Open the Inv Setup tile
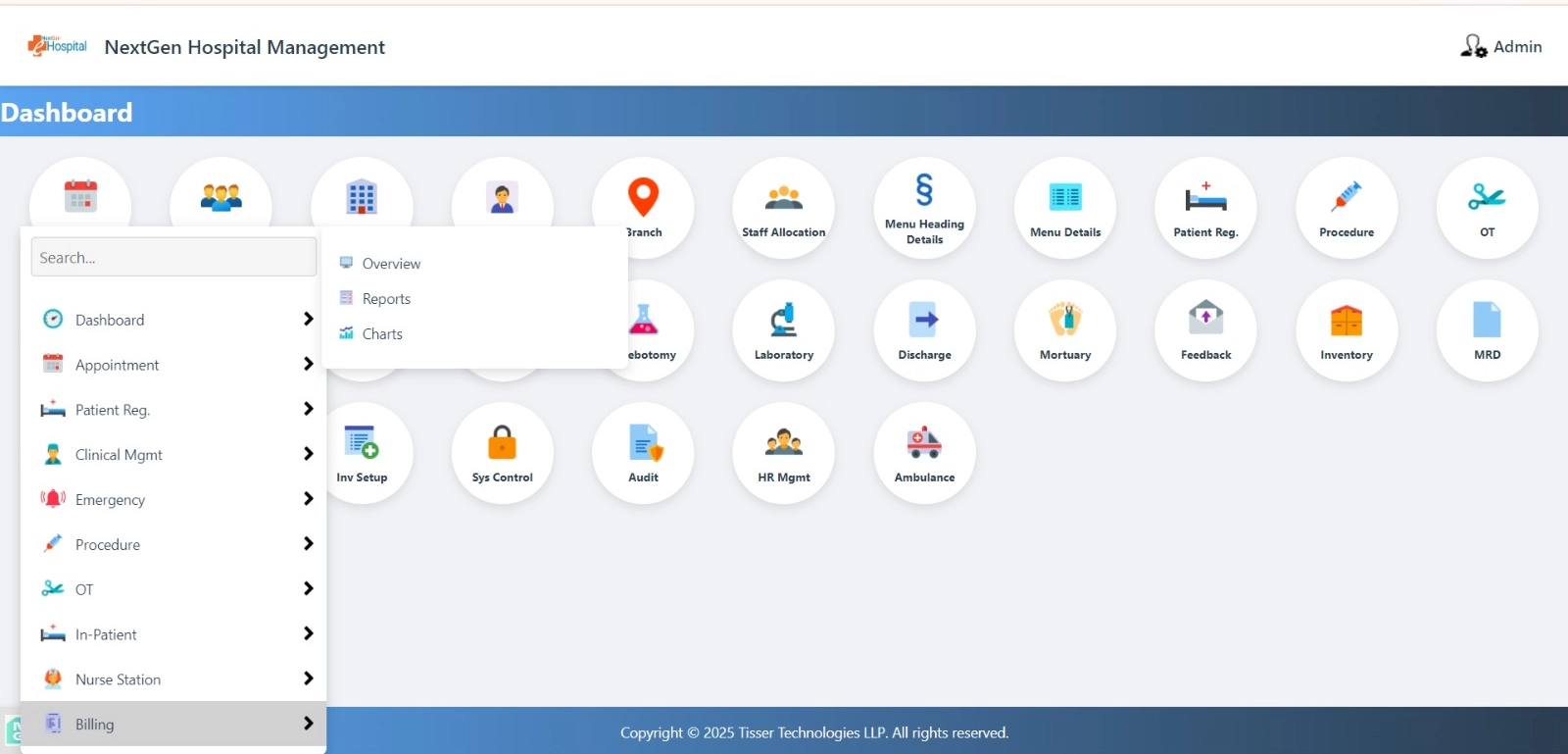1568x754 pixels. pos(367,453)
